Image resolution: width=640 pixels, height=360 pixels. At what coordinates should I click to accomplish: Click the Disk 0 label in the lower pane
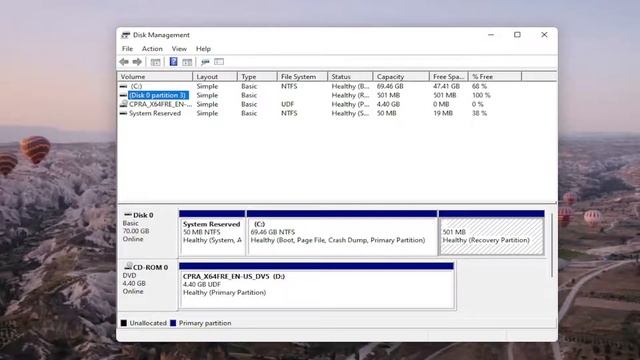pos(143,215)
